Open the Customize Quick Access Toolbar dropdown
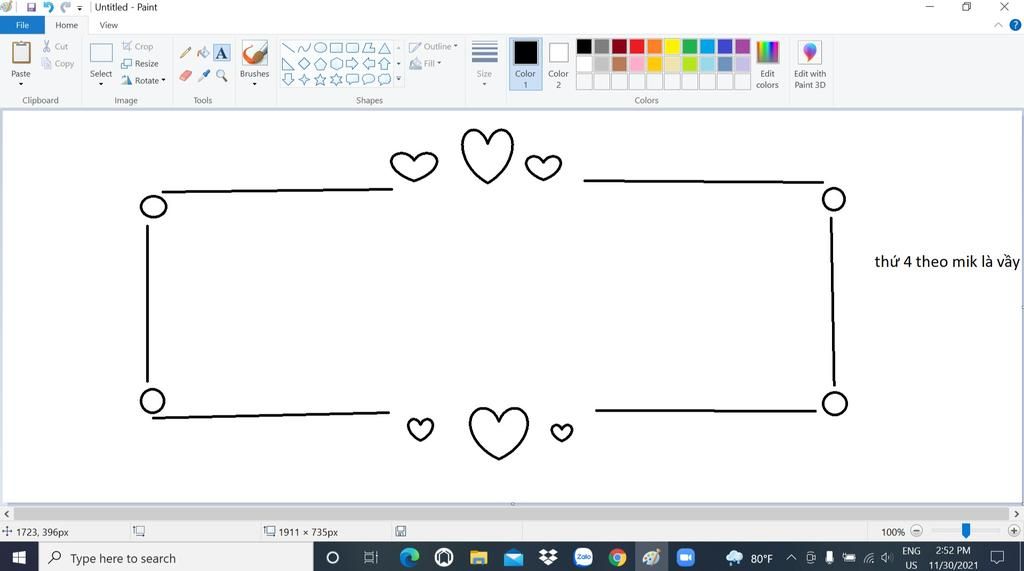This screenshot has width=1024, height=571. (x=80, y=8)
